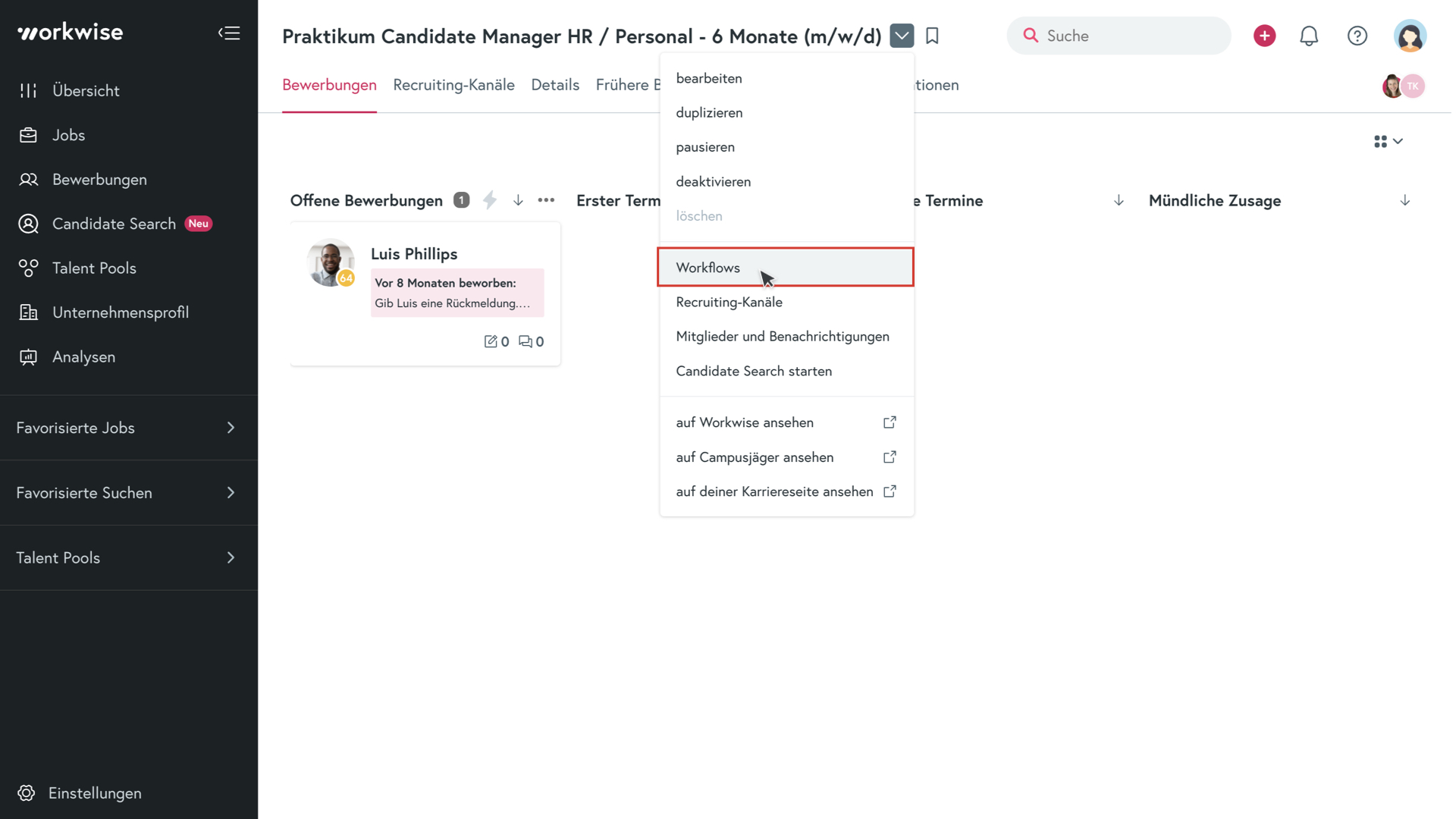Switch to the Details tab
This screenshot has height=819, width=1456.
pyautogui.click(x=555, y=85)
